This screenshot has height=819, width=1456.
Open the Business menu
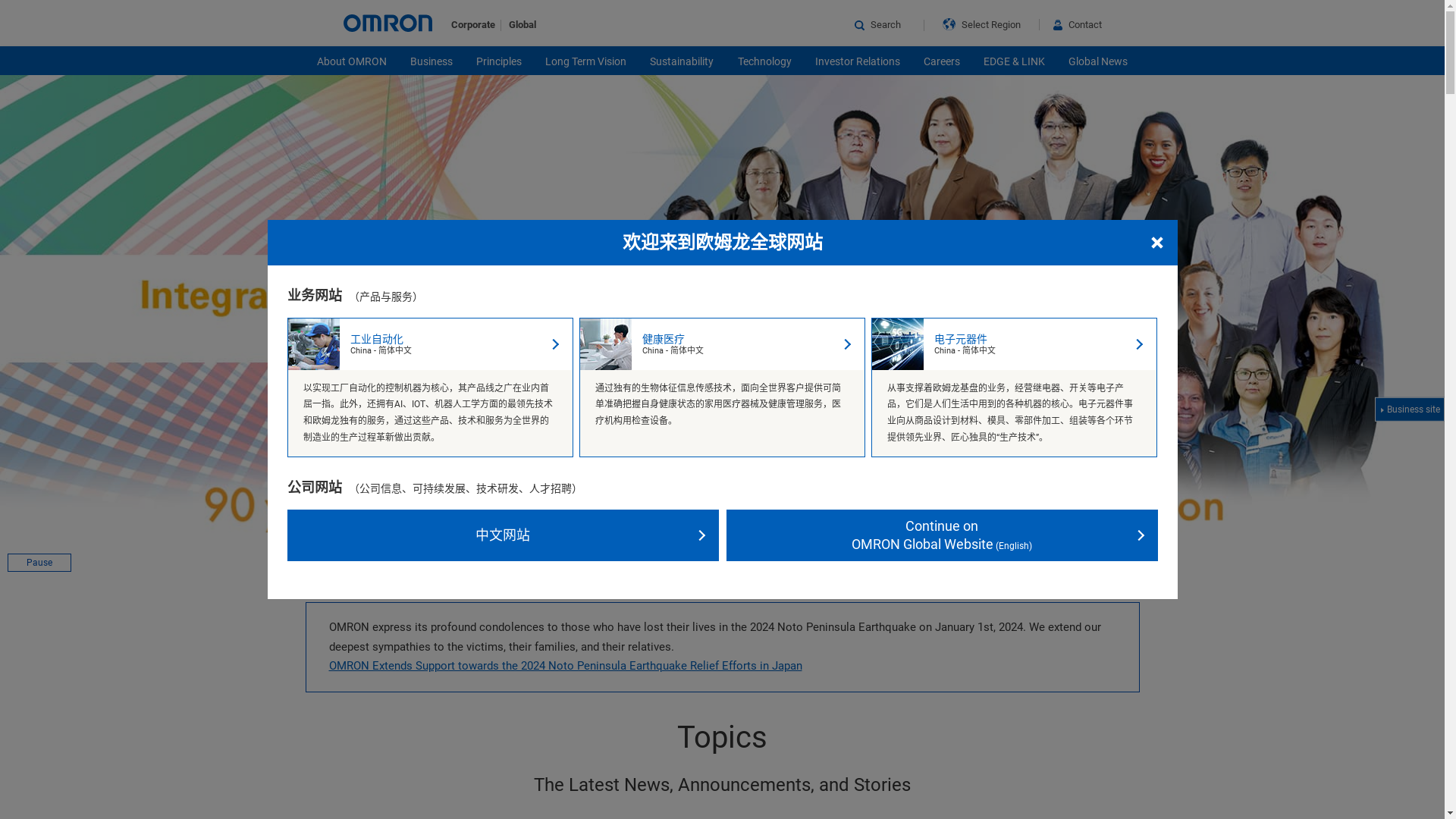[x=431, y=61]
